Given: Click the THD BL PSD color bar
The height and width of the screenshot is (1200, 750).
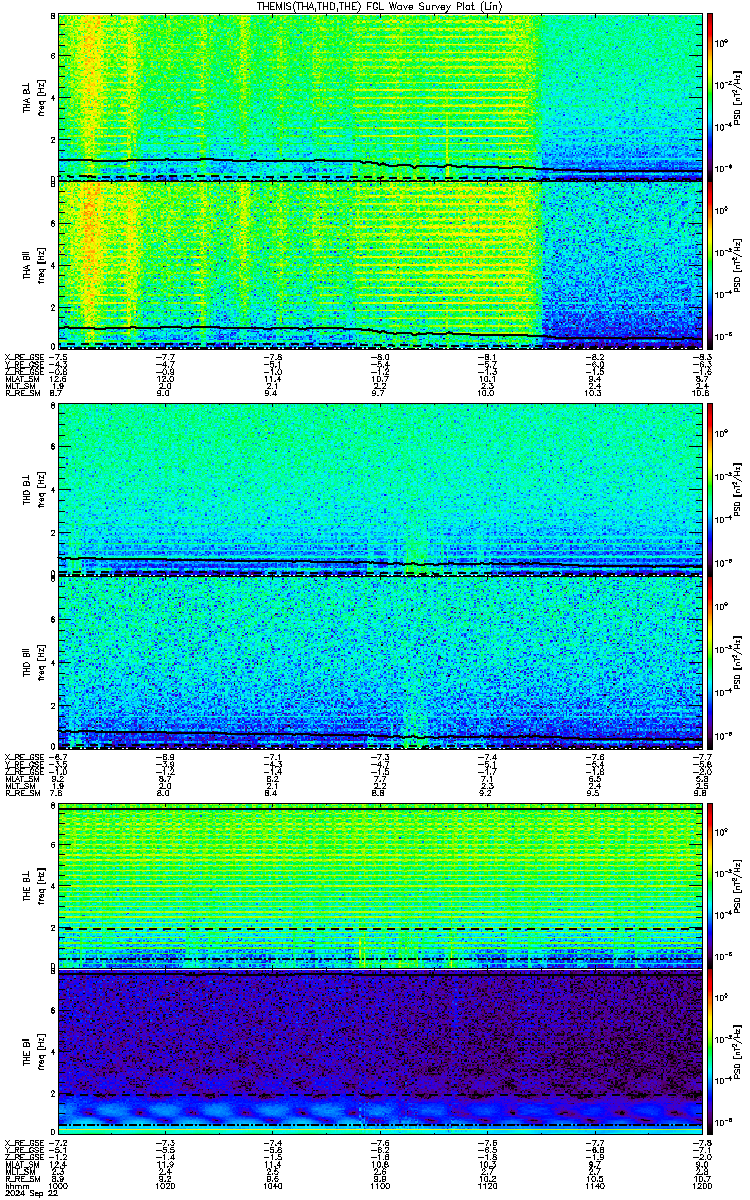Looking at the screenshot, I should [709, 490].
